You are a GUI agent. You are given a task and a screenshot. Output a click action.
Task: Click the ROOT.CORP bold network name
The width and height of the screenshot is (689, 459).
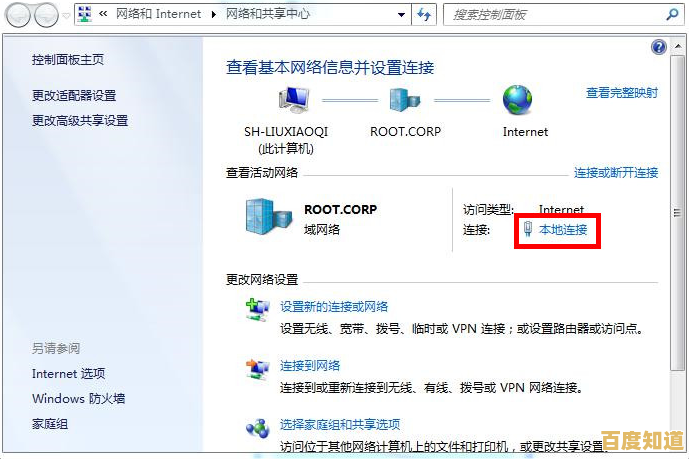tap(341, 210)
